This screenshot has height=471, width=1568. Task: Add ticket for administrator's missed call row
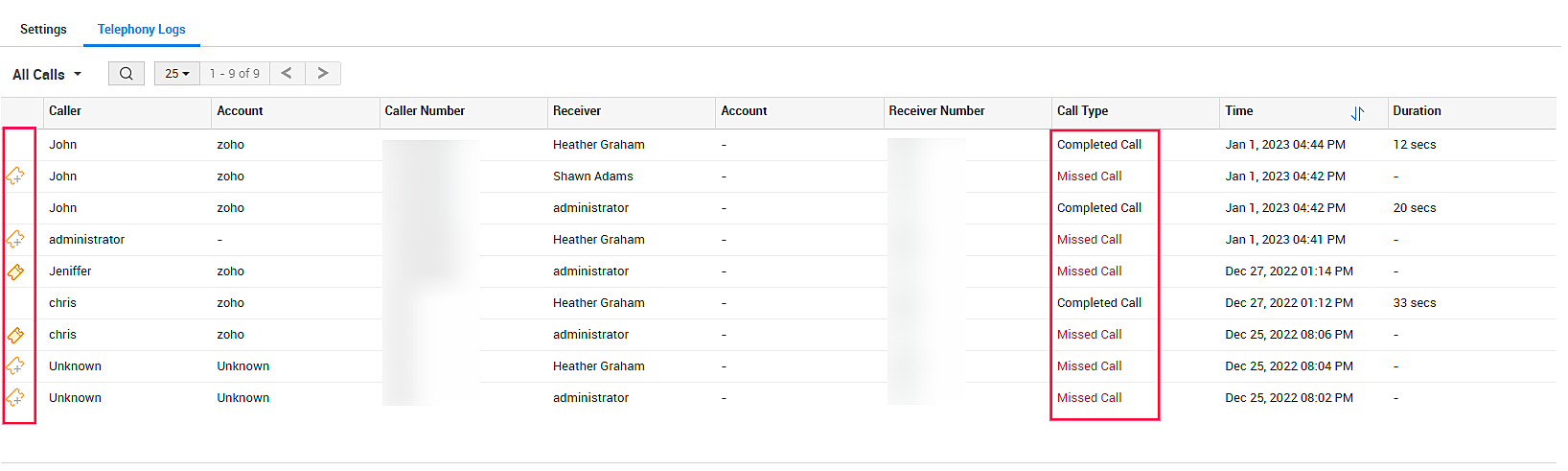pyautogui.click(x=15, y=240)
